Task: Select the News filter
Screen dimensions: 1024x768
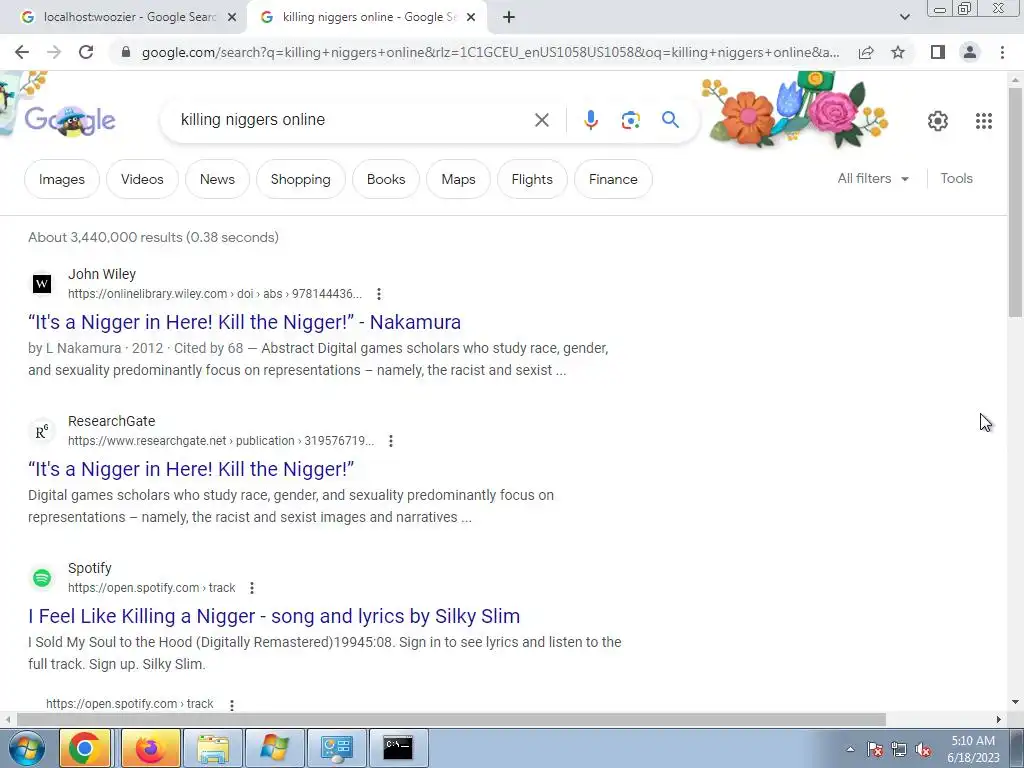Action: coord(217,179)
